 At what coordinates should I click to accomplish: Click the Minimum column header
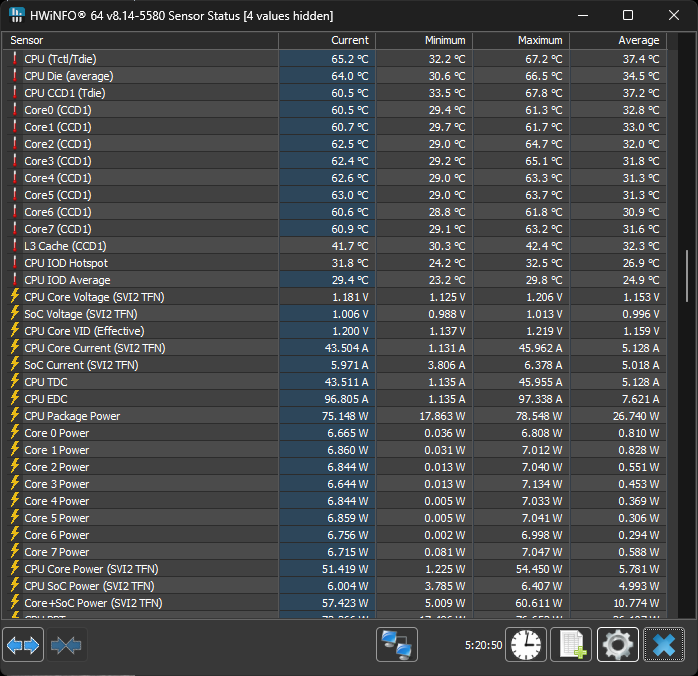click(424, 40)
